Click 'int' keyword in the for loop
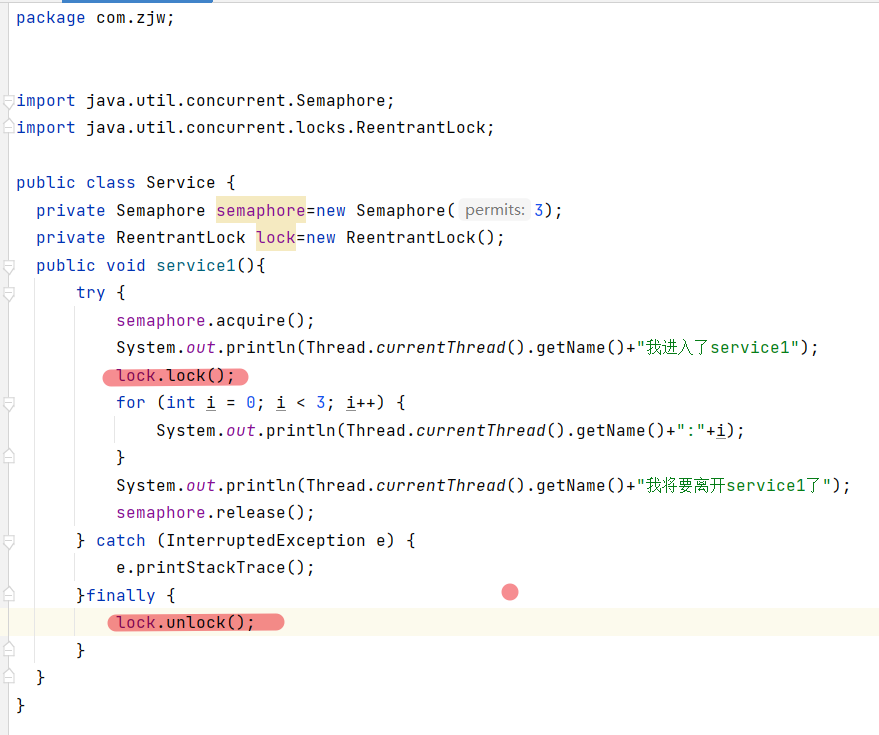This screenshot has width=879, height=735. [x=181, y=403]
